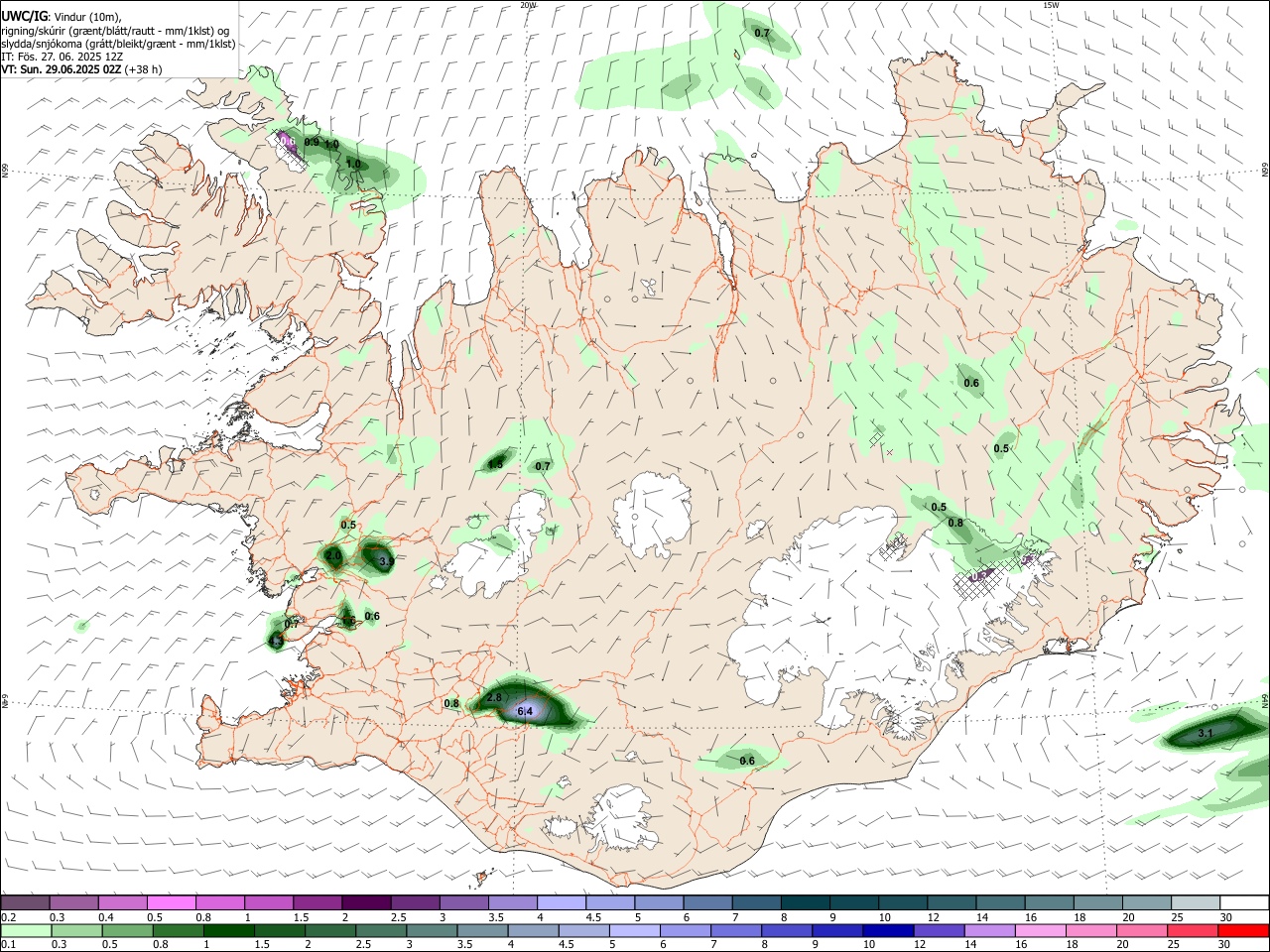The width and height of the screenshot is (1270, 952).
Task: Click the dark teal swatch labeled 8 in upper legend
Action: click(x=805, y=902)
